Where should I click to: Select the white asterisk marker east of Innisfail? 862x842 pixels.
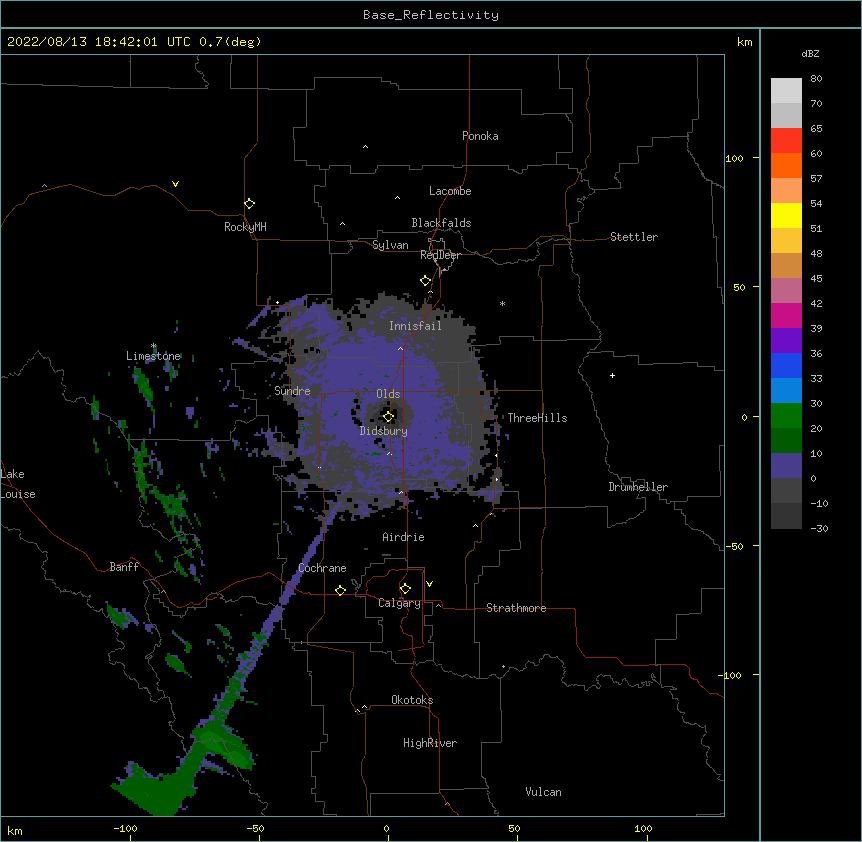(x=502, y=303)
